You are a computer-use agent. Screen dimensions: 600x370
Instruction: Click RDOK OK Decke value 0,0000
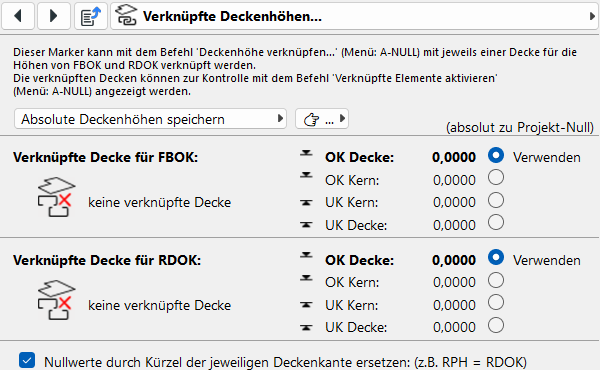tap(454, 260)
